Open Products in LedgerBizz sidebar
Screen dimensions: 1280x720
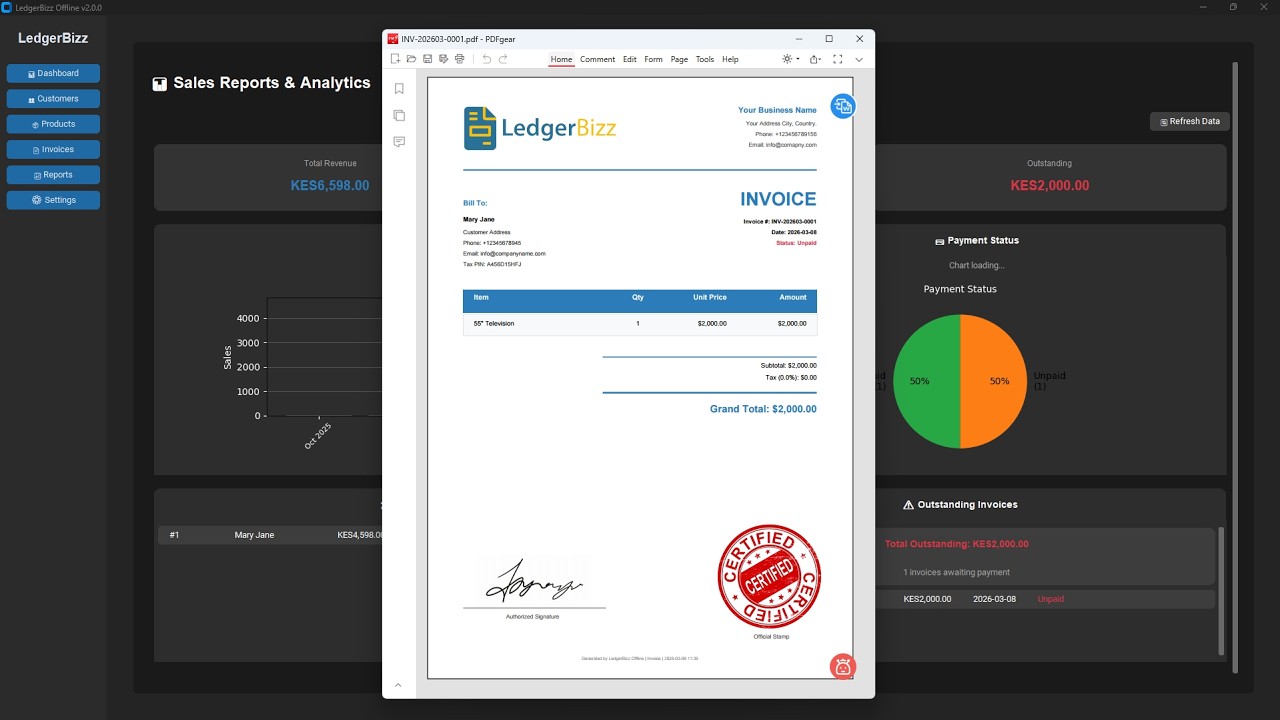tap(53, 124)
